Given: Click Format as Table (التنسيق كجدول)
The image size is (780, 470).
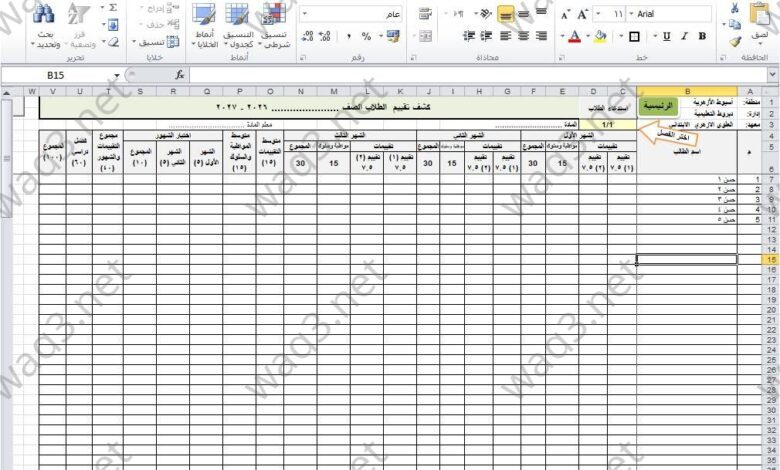Looking at the screenshot, I should click(238, 25).
